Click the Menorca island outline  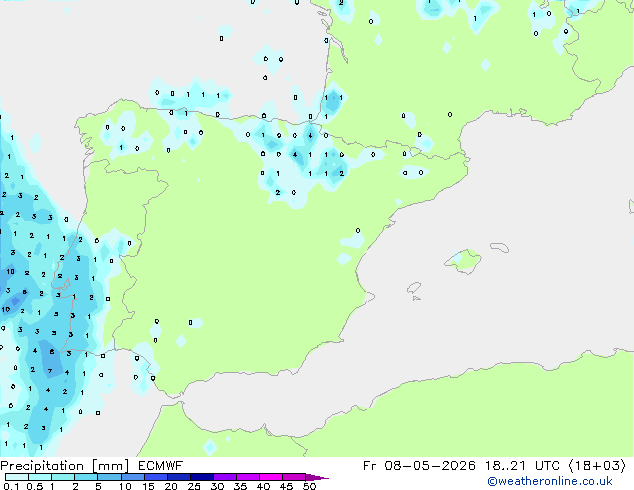pos(500,247)
